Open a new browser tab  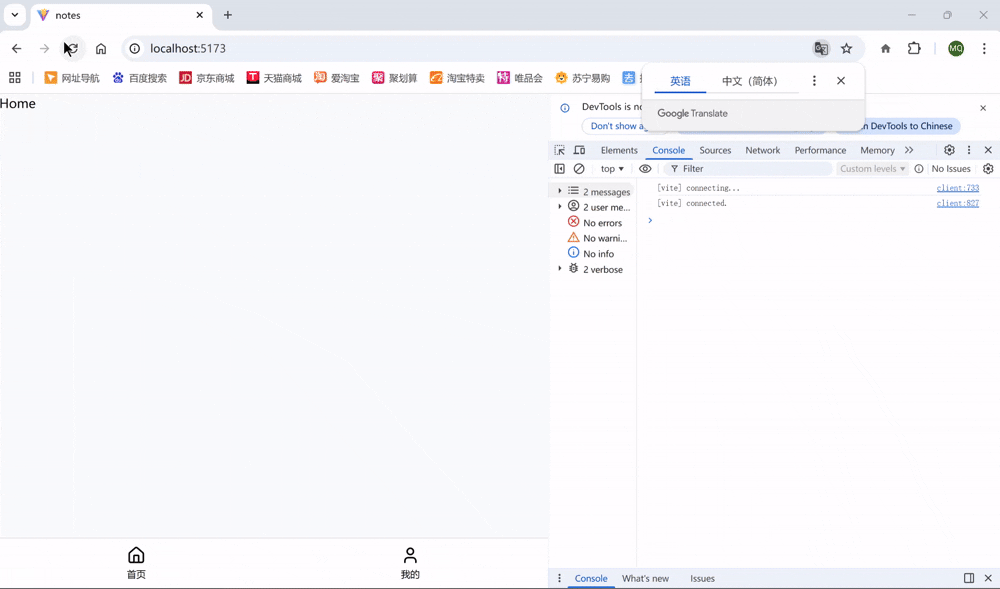[x=228, y=15]
